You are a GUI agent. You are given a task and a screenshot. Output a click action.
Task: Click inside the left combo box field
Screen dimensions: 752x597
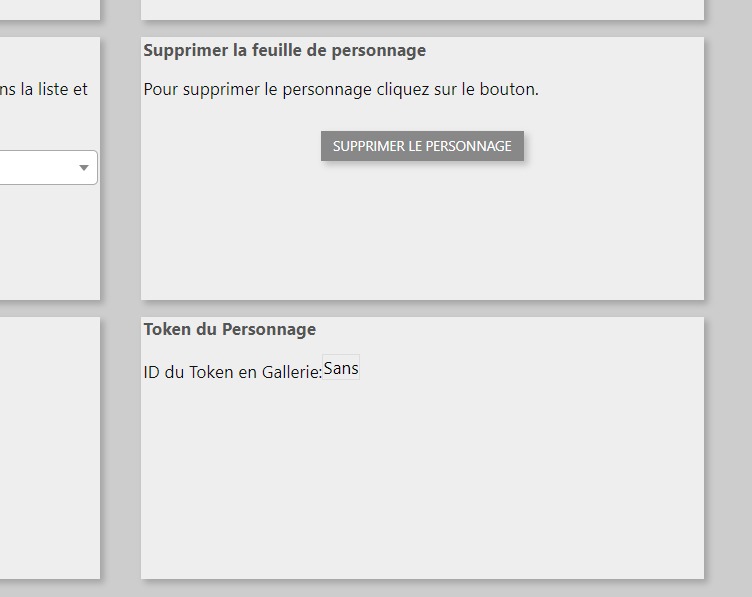pyautogui.click(x=40, y=168)
